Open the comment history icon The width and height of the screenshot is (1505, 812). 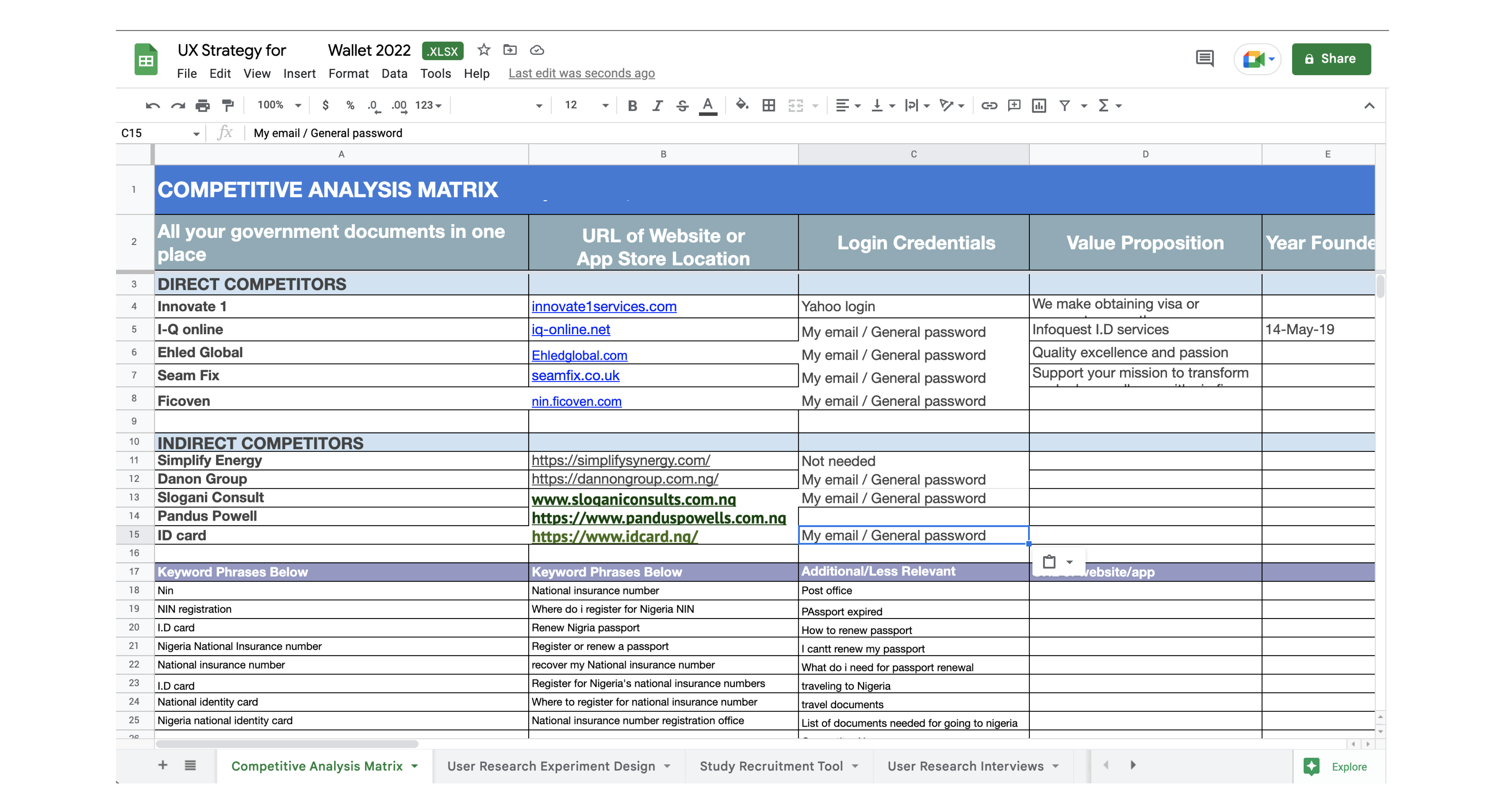pyautogui.click(x=1205, y=58)
